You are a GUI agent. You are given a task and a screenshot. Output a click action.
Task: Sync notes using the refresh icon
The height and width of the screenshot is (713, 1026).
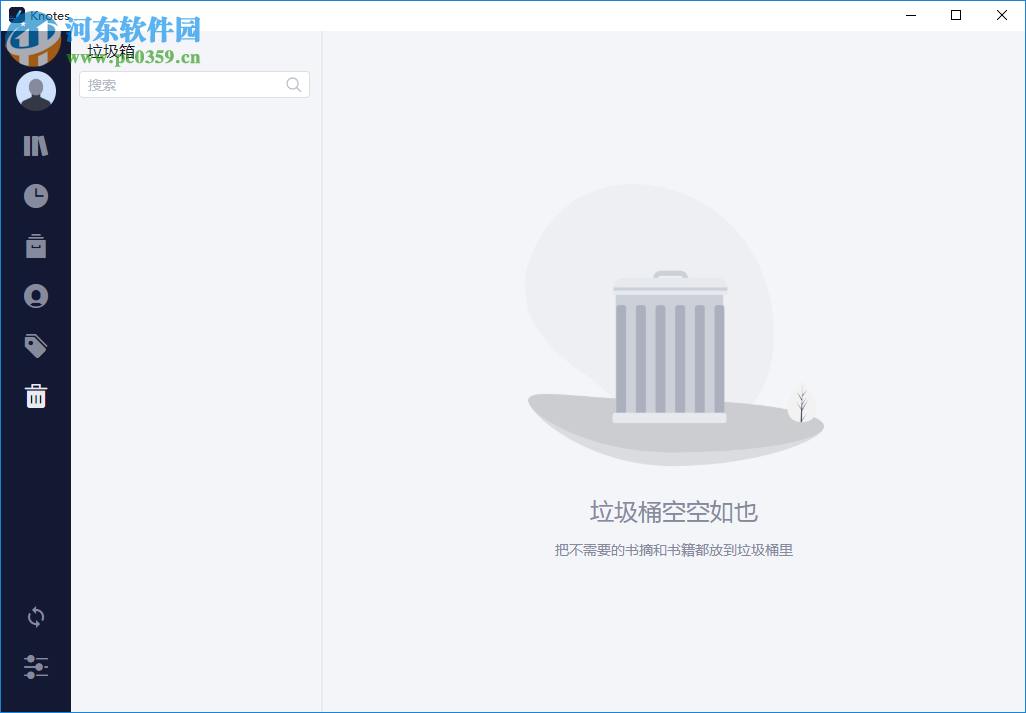[35, 617]
